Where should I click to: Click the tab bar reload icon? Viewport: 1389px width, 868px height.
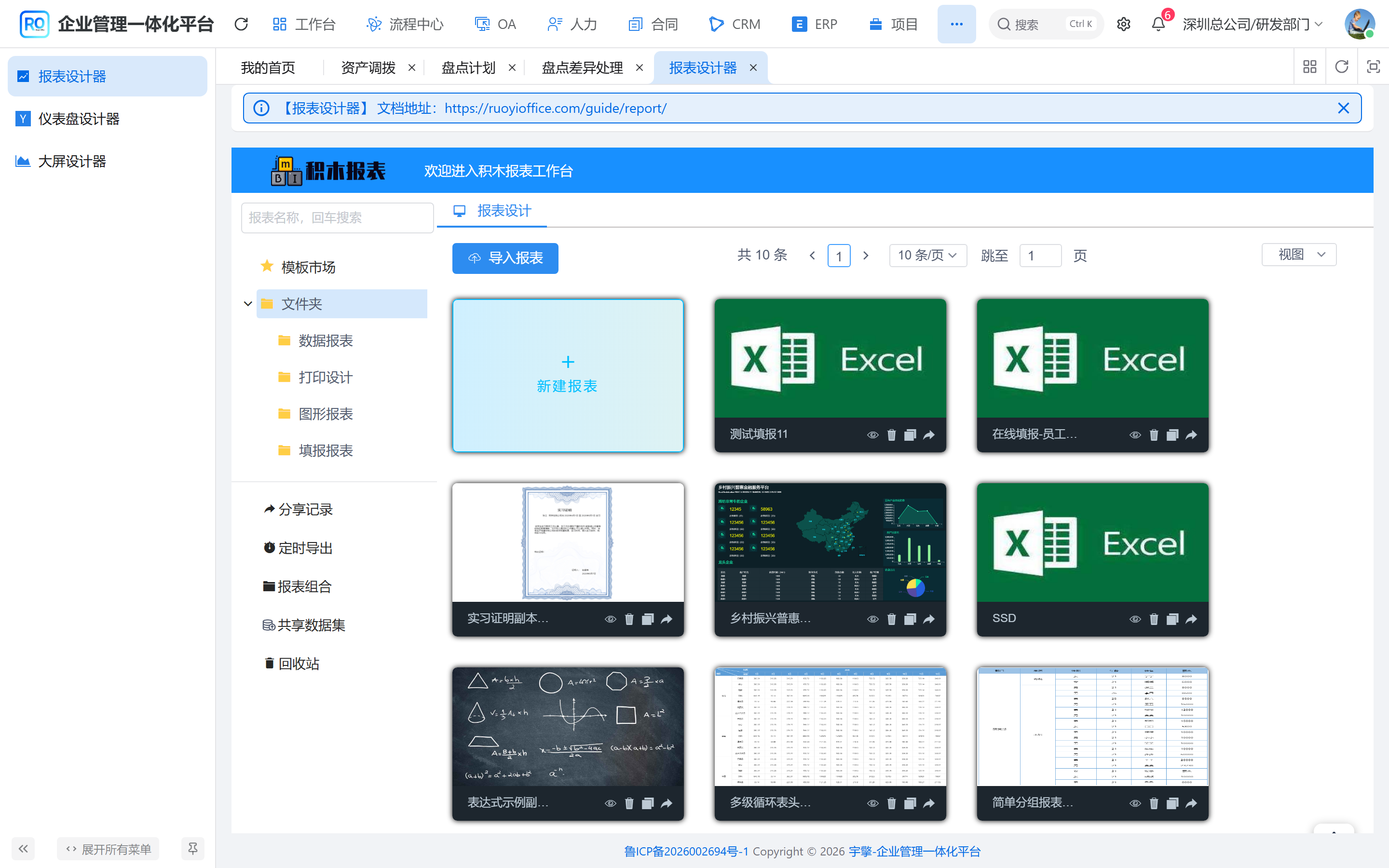(x=1341, y=67)
